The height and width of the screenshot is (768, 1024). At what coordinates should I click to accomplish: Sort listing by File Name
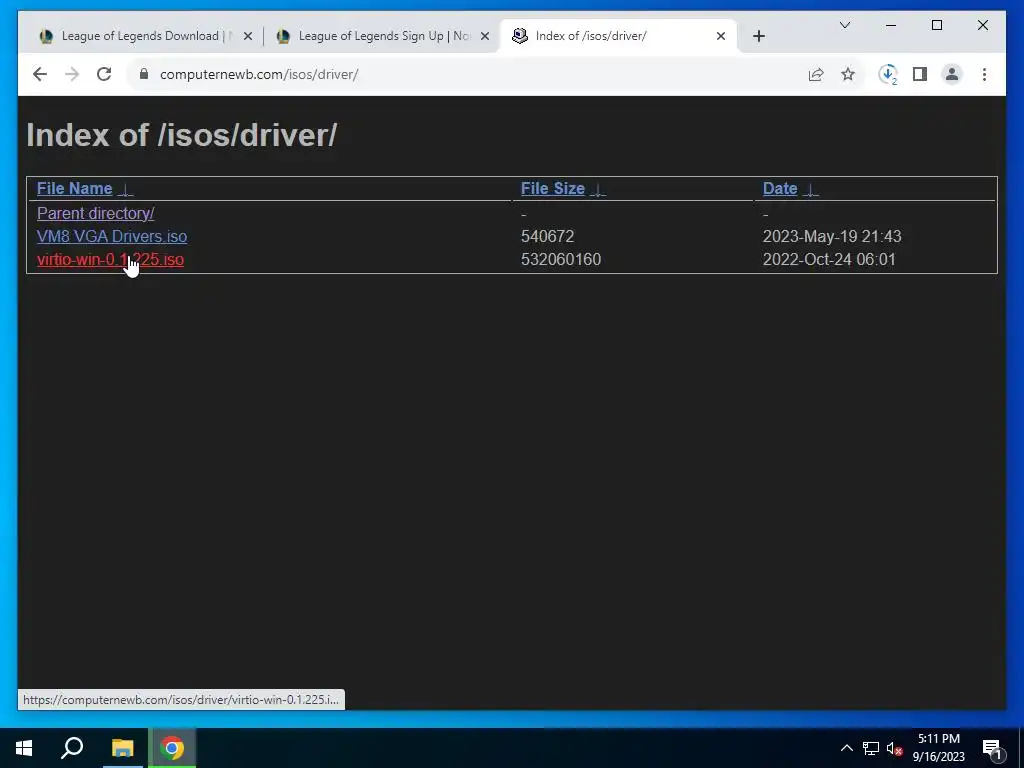coord(74,189)
